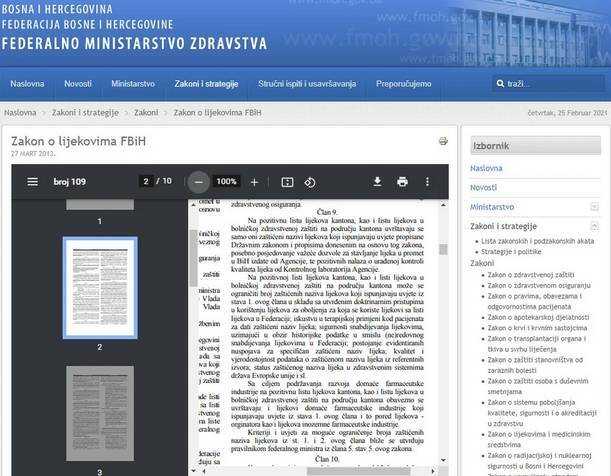Open Lista zakonskih i podzakonskih akata

point(537,241)
